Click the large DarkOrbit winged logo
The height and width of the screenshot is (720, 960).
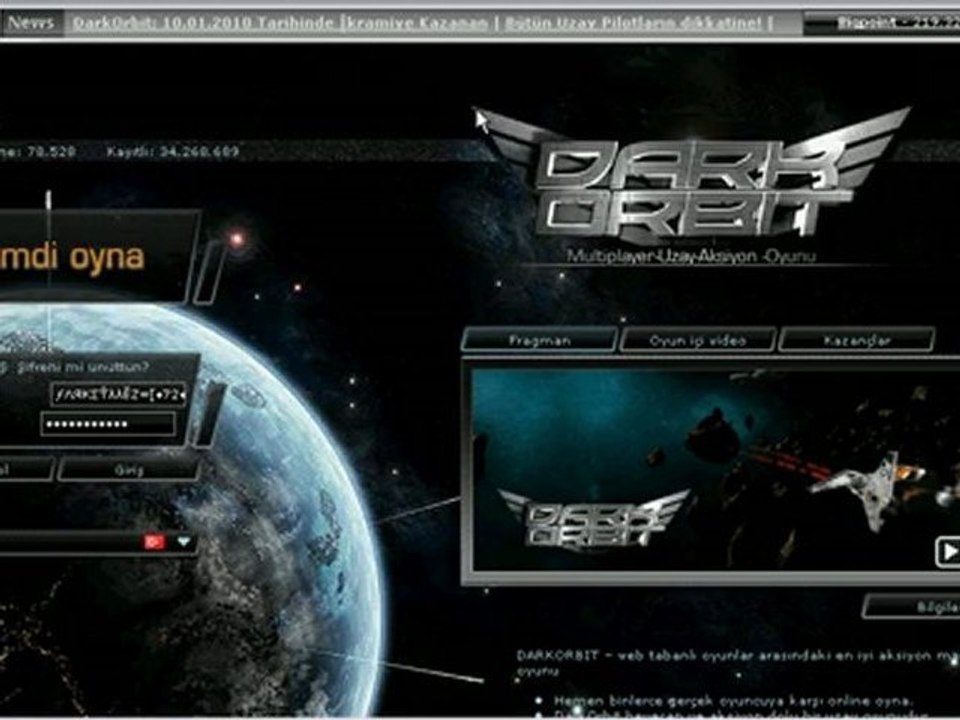click(692, 178)
